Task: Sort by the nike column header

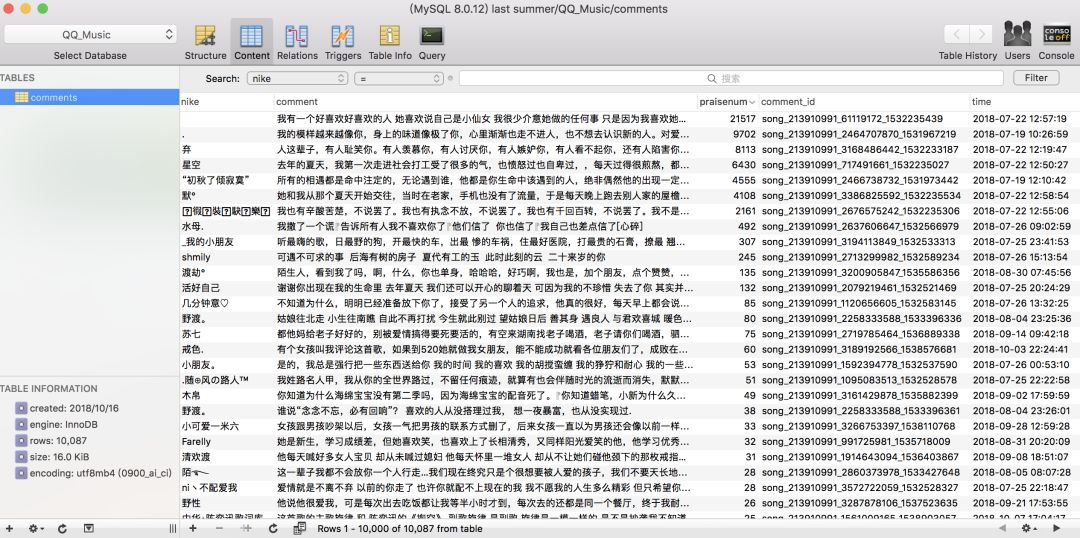Action: click(x=227, y=101)
